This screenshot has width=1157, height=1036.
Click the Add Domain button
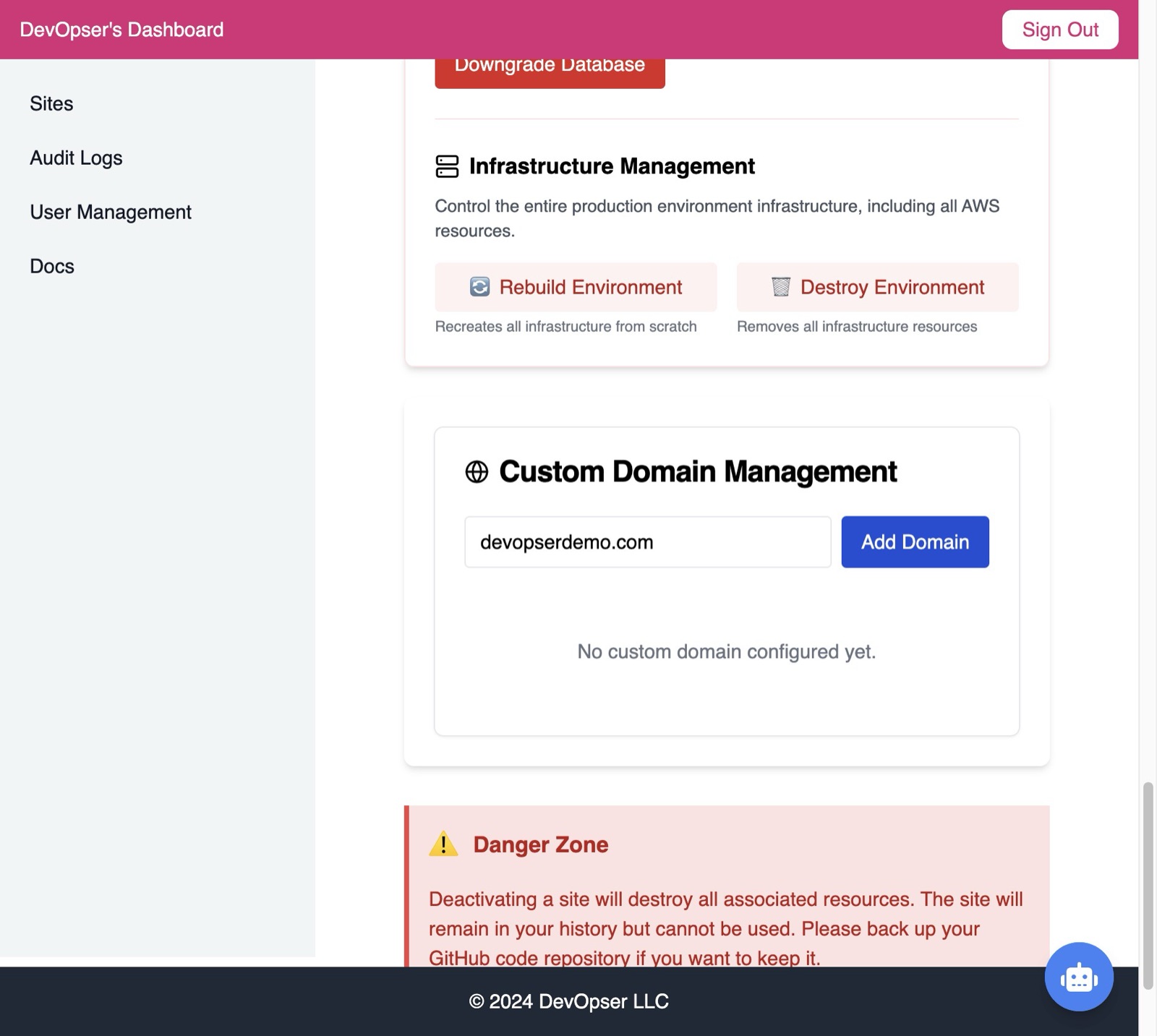(915, 541)
